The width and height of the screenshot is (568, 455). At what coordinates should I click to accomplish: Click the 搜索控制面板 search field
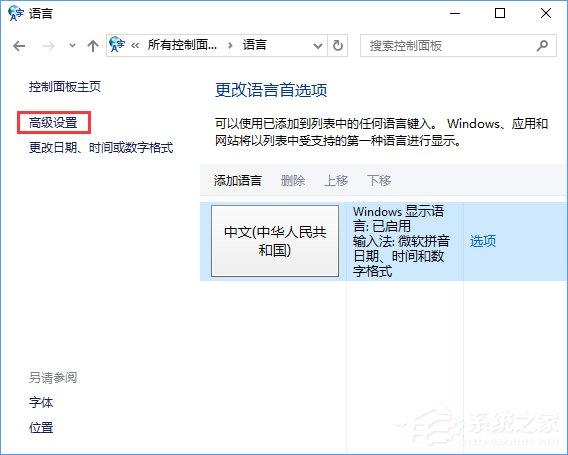pos(458,46)
